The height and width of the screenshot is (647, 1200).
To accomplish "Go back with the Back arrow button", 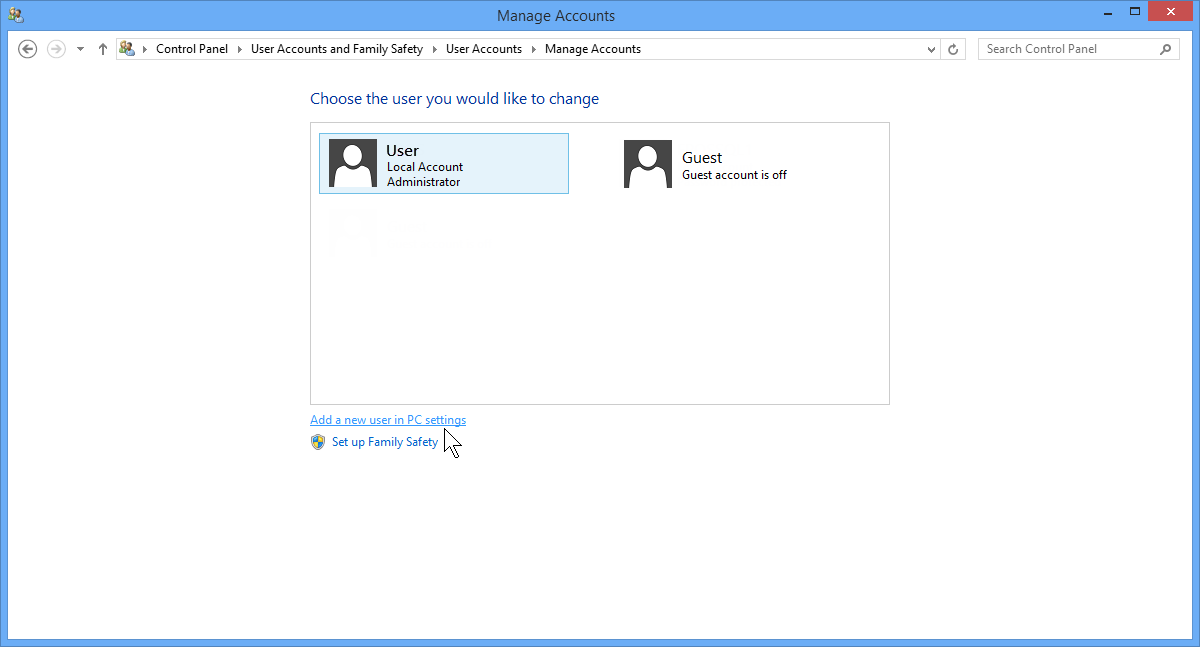I will (28, 49).
